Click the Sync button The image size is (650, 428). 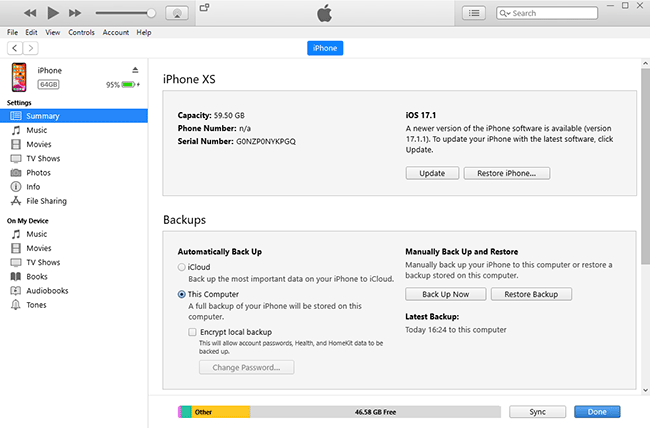coord(537,412)
